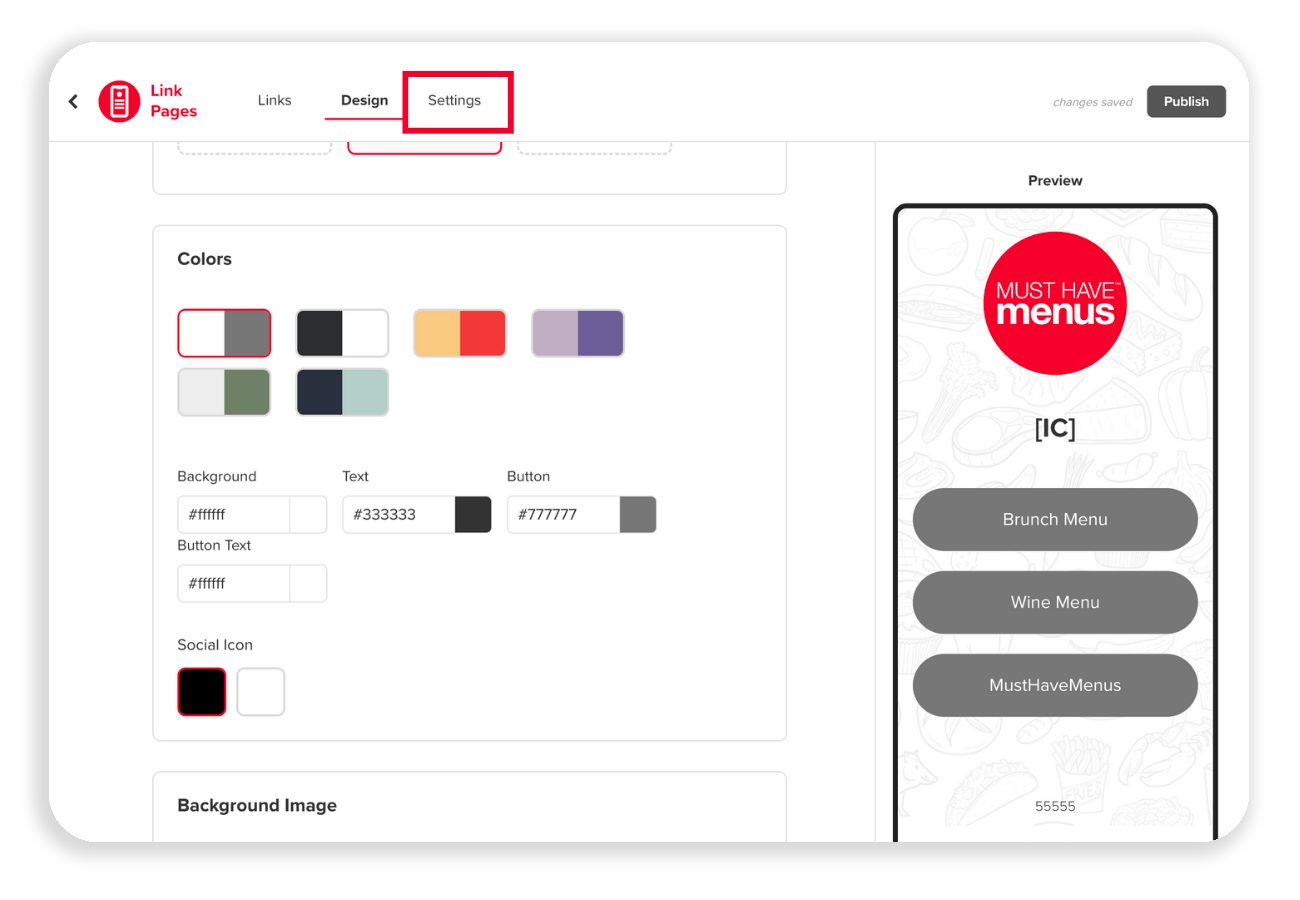1300x900 pixels.
Task: Open the gray Button color swatch
Action: [x=638, y=514]
